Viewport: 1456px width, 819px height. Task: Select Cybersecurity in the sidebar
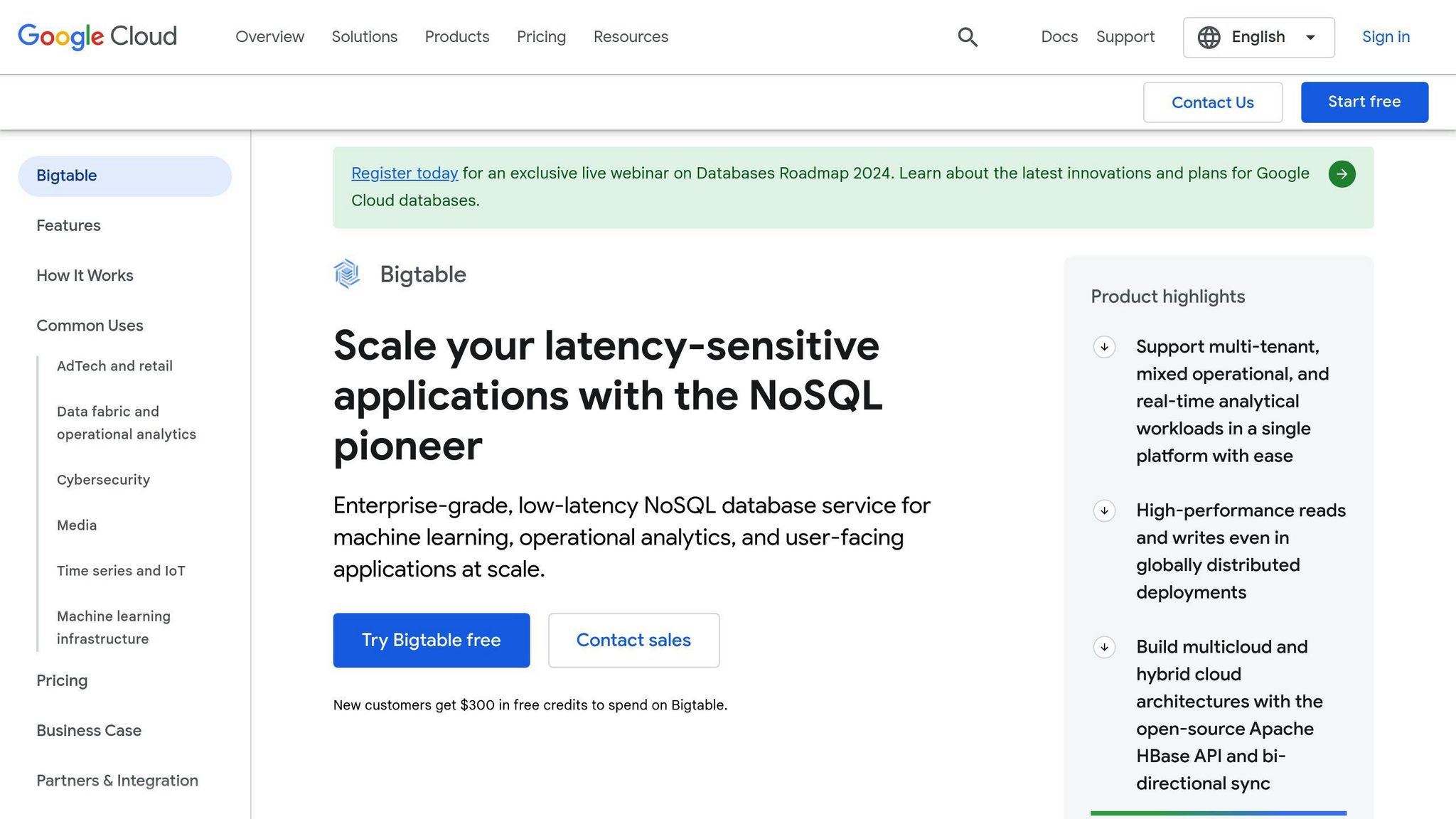click(x=103, y=479)
